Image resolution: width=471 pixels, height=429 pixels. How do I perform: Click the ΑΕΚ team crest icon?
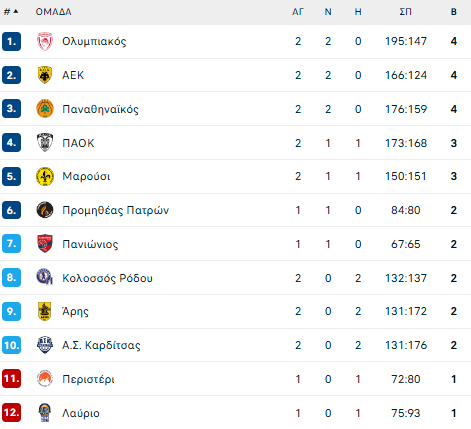tap(45, 75)
